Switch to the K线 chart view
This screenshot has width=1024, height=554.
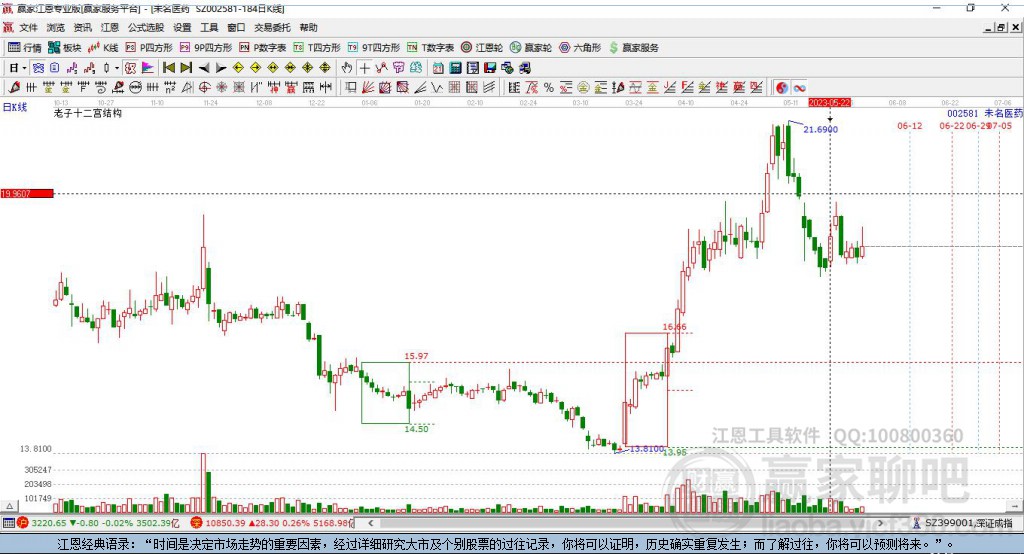point(103,48)
